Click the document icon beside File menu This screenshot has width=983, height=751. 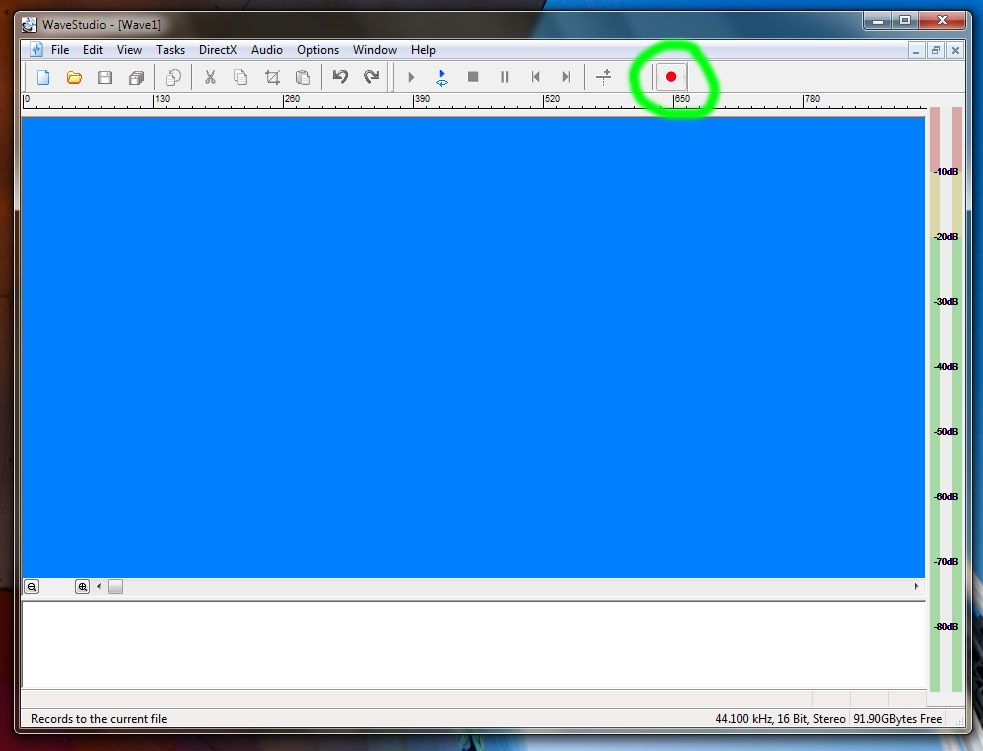(36, 50)
